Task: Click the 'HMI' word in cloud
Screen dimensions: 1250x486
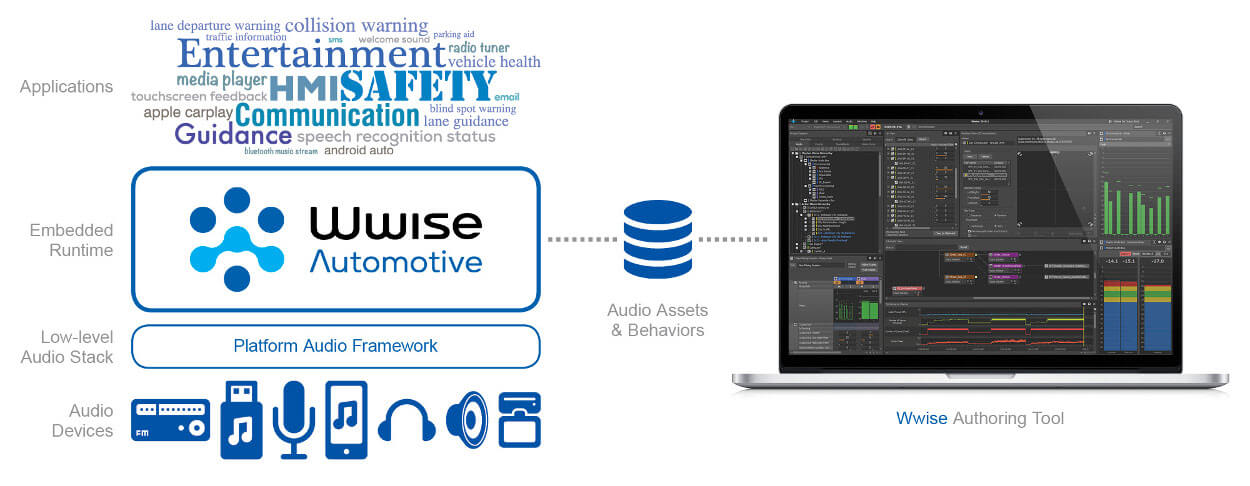Action: 304,89
